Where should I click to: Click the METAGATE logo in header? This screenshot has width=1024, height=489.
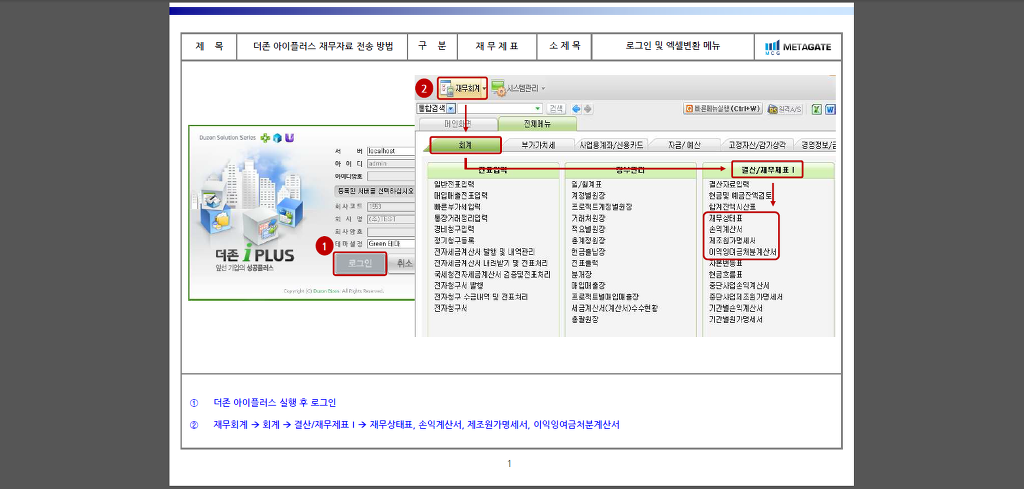798,47
